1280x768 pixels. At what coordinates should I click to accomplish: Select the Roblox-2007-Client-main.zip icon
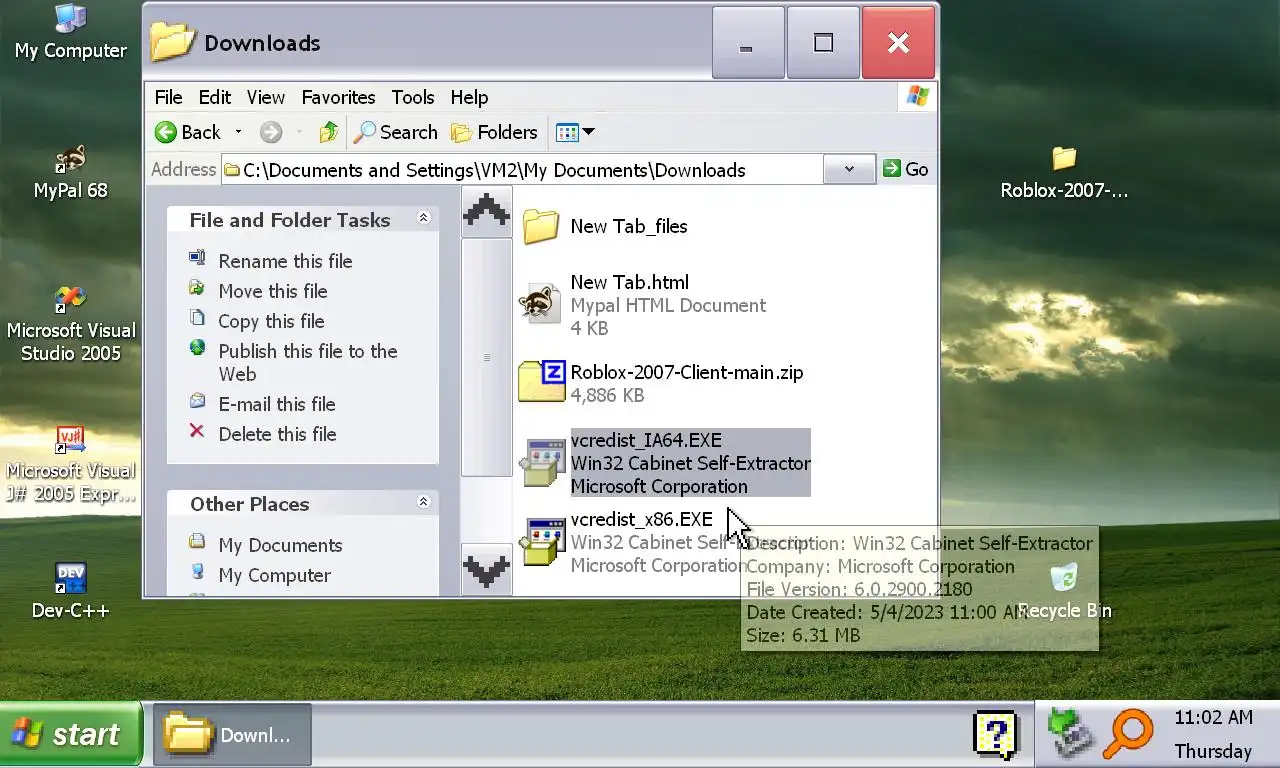(x=541, y=382)
